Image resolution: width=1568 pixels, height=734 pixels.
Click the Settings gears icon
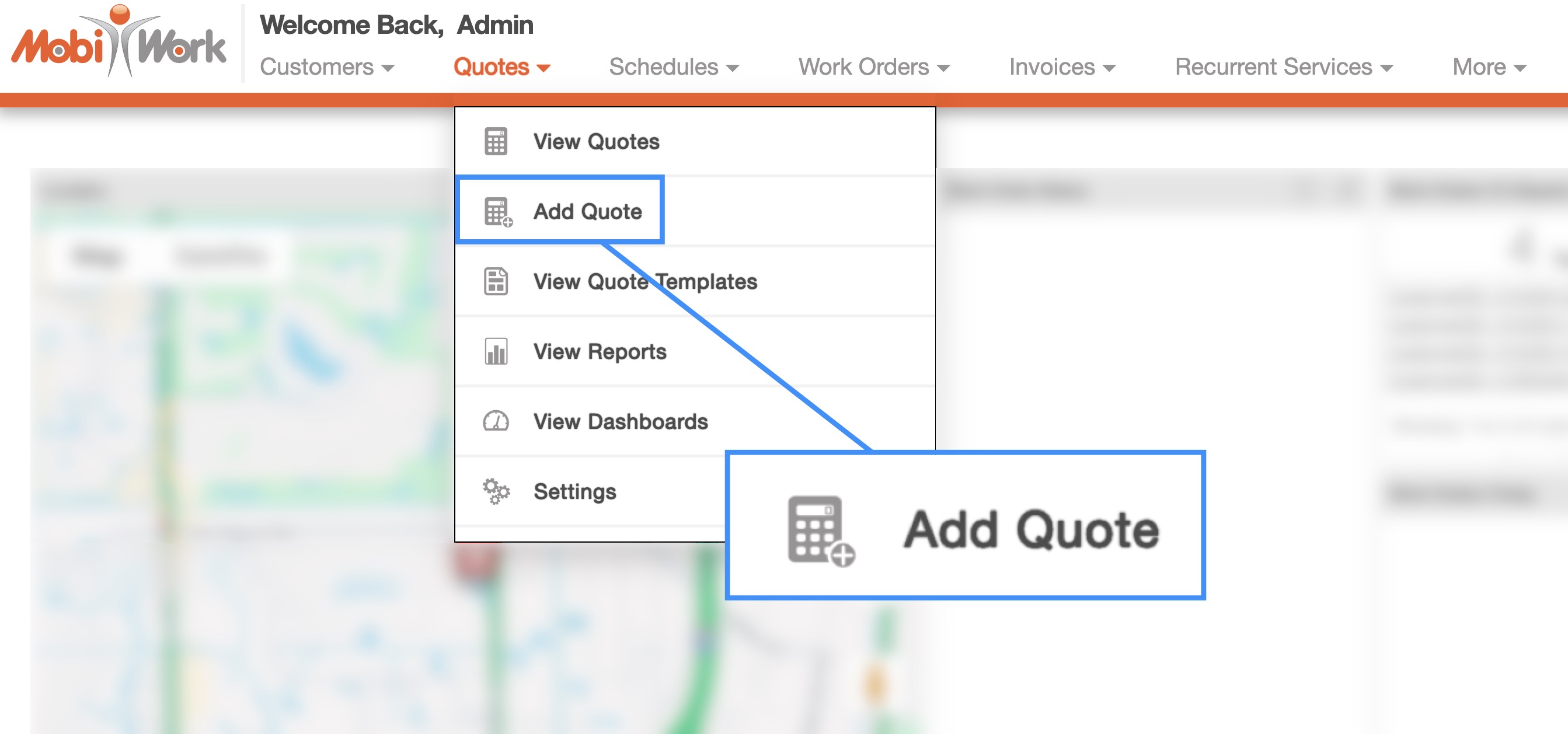496,491
